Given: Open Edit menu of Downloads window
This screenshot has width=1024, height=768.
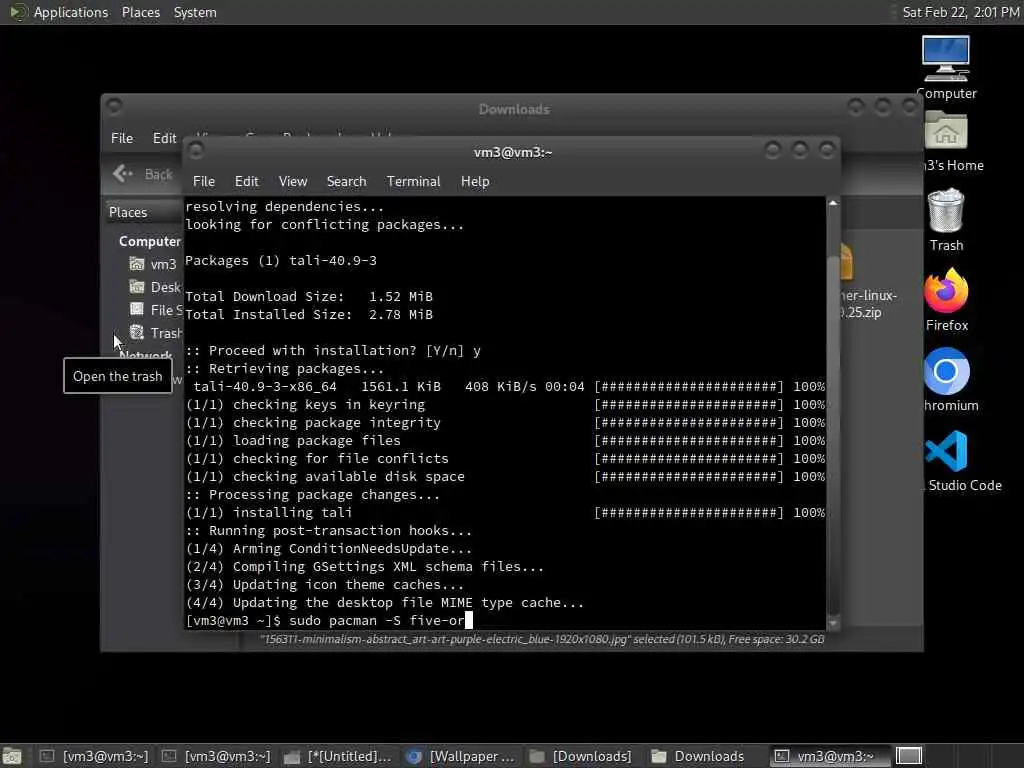Looking at the screenshot, I should 165,138.
